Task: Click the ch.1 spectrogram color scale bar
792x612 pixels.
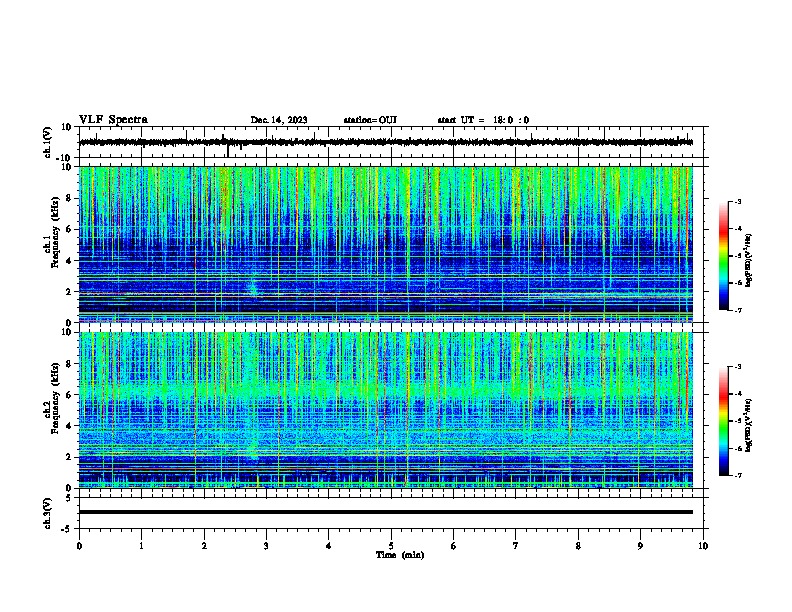Action: click(724, 256)
